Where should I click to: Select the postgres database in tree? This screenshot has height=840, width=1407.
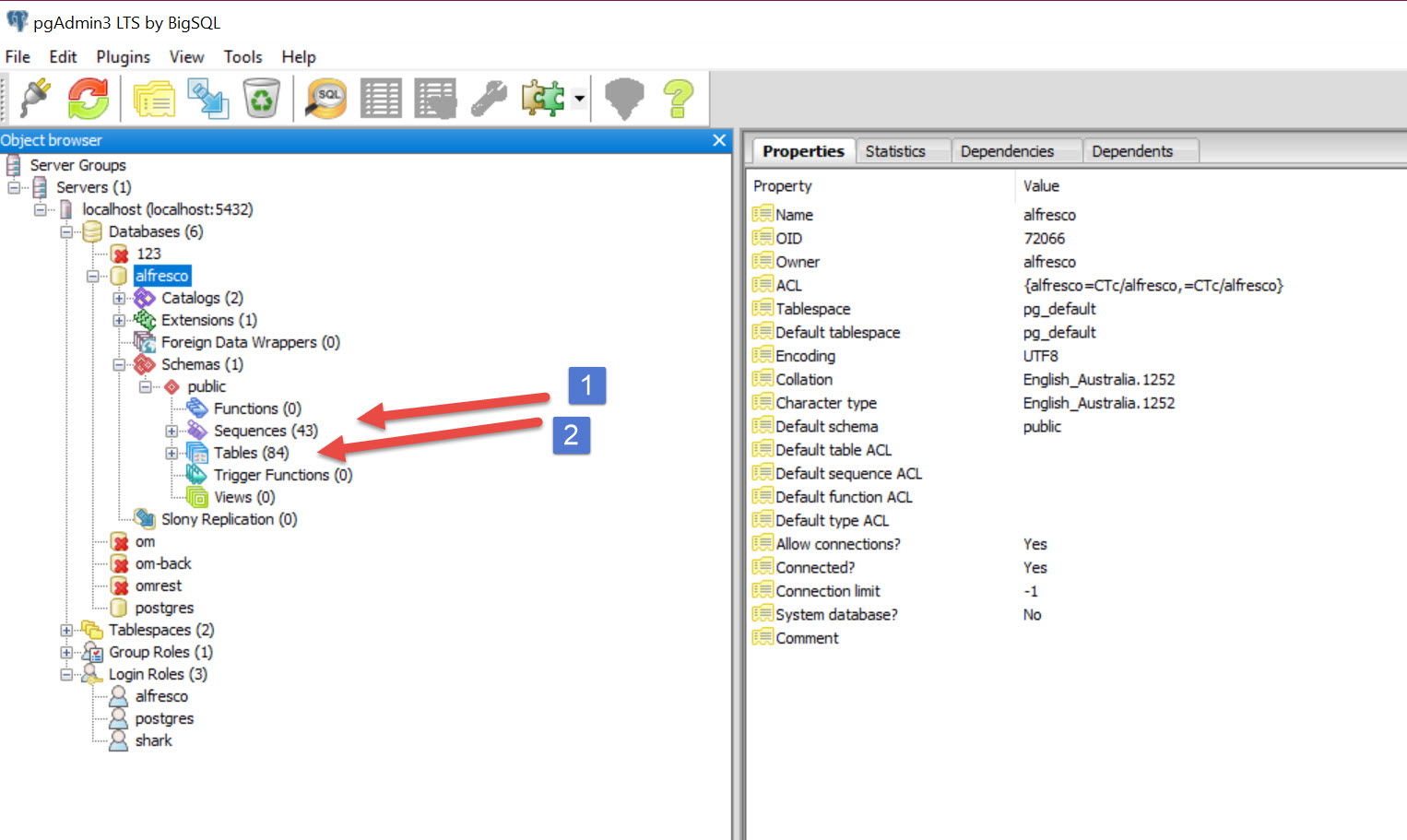[164, 609]
